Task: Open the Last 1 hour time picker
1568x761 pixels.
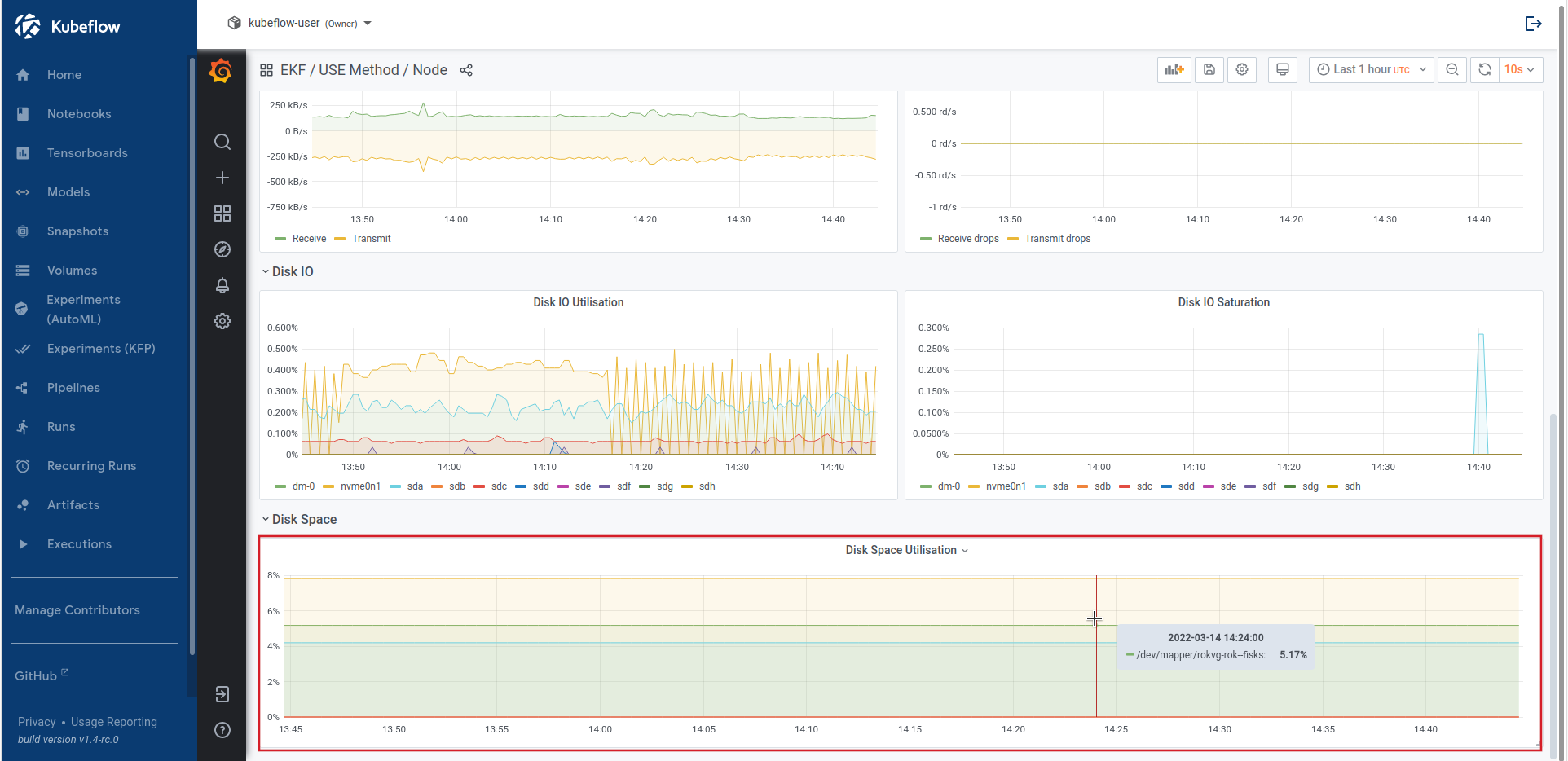Action: coord(1372,70)
